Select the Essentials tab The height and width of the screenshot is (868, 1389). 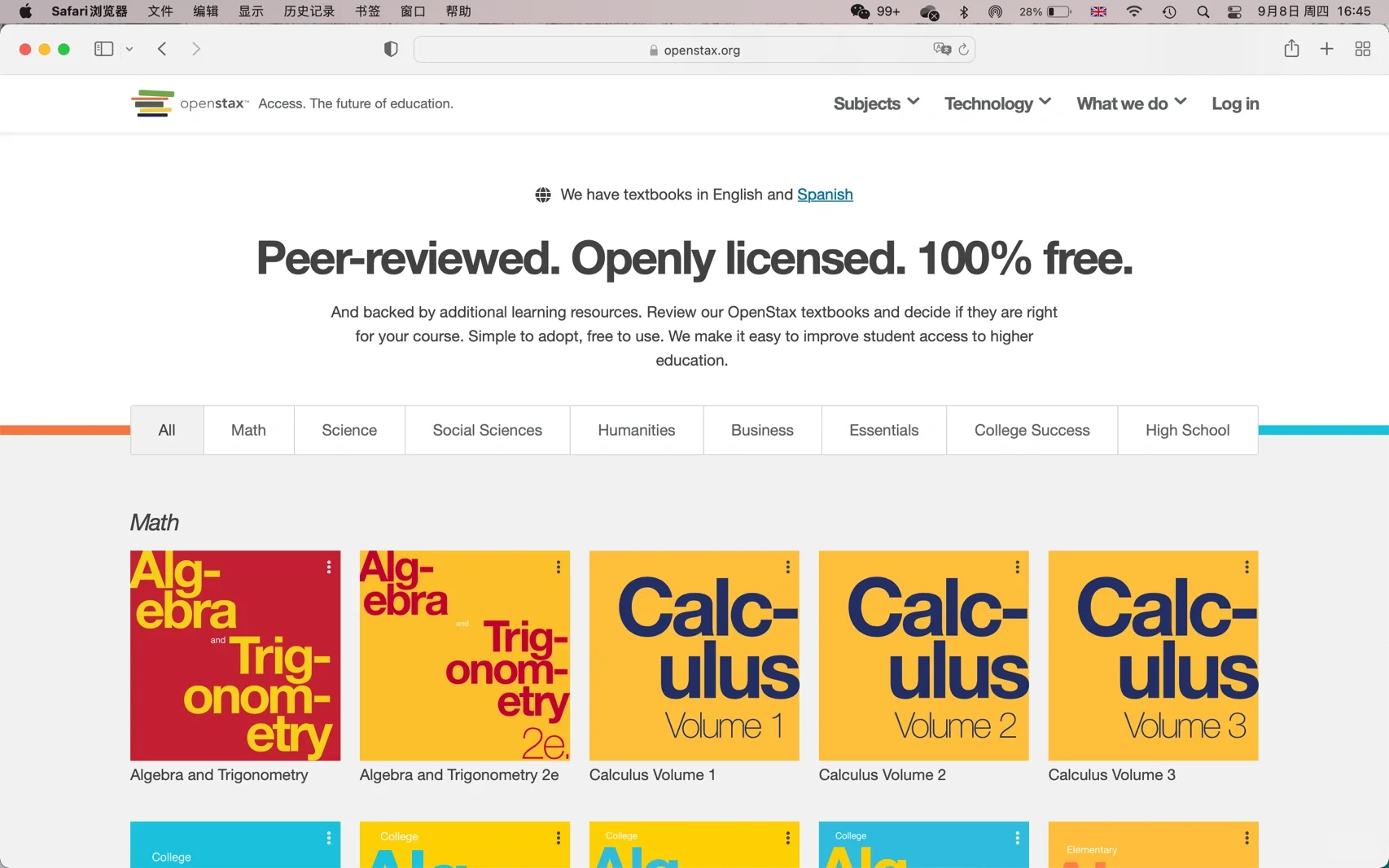pyautogui.click(x=883, y=430)
